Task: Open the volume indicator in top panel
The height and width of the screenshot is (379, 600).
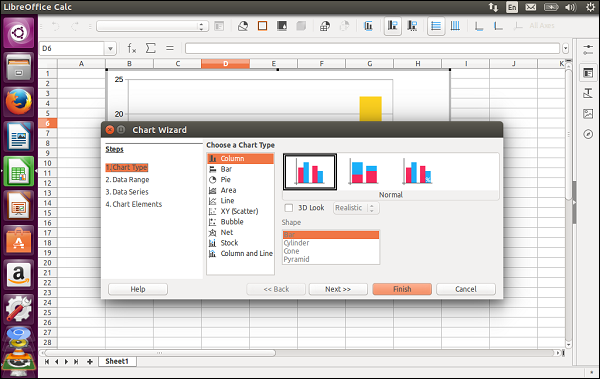Action: [570, 7]
